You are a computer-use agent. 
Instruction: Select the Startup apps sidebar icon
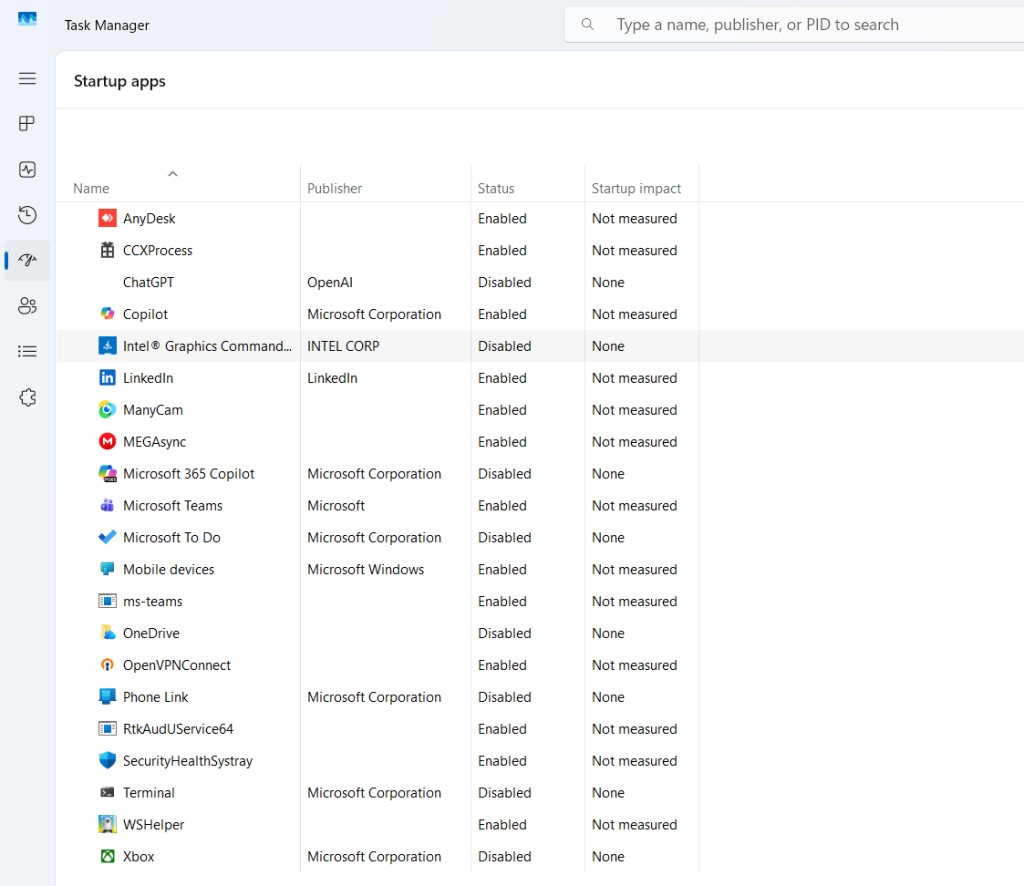27,260
